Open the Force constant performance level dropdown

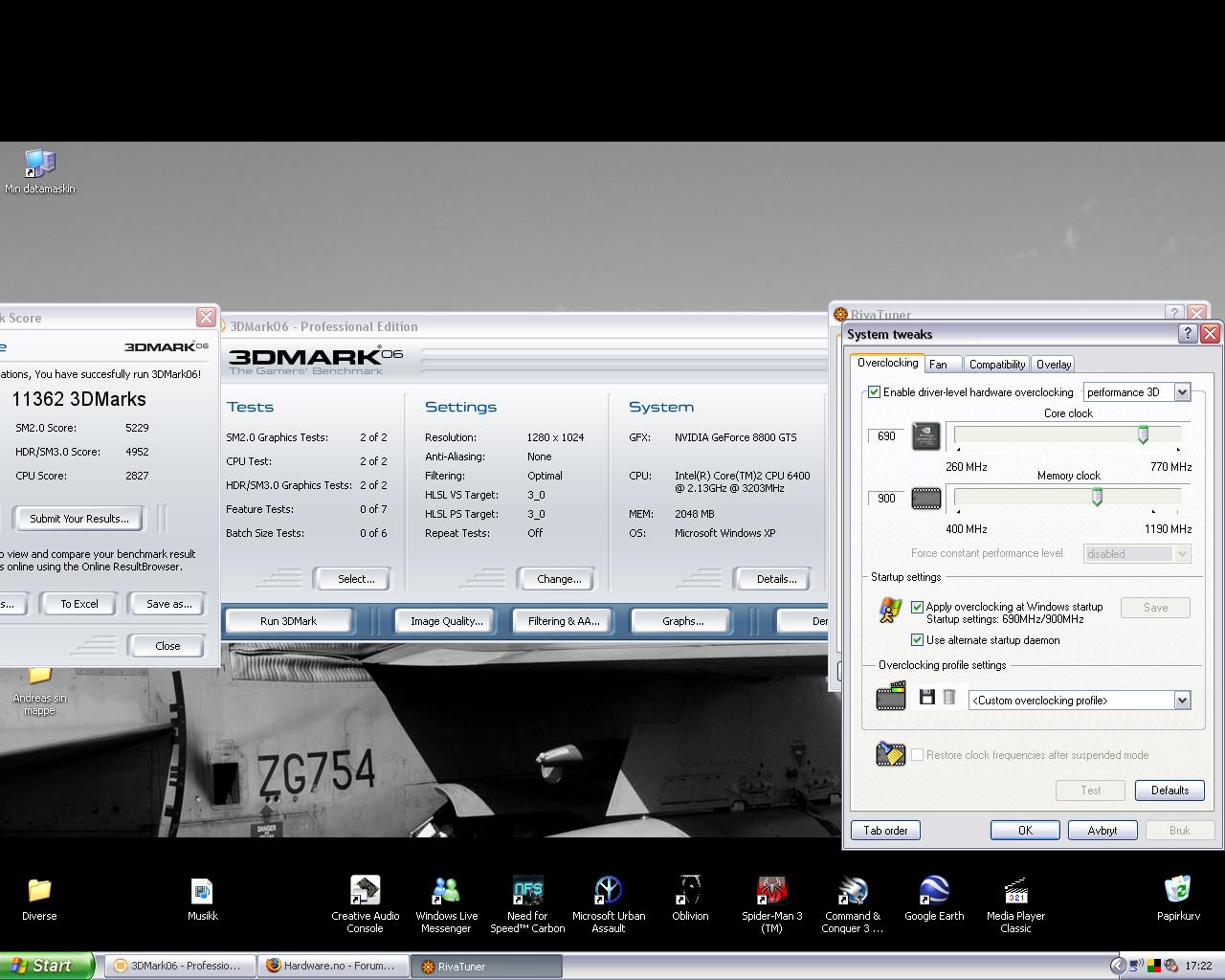pyautogui.click(x=1137, y=554)
